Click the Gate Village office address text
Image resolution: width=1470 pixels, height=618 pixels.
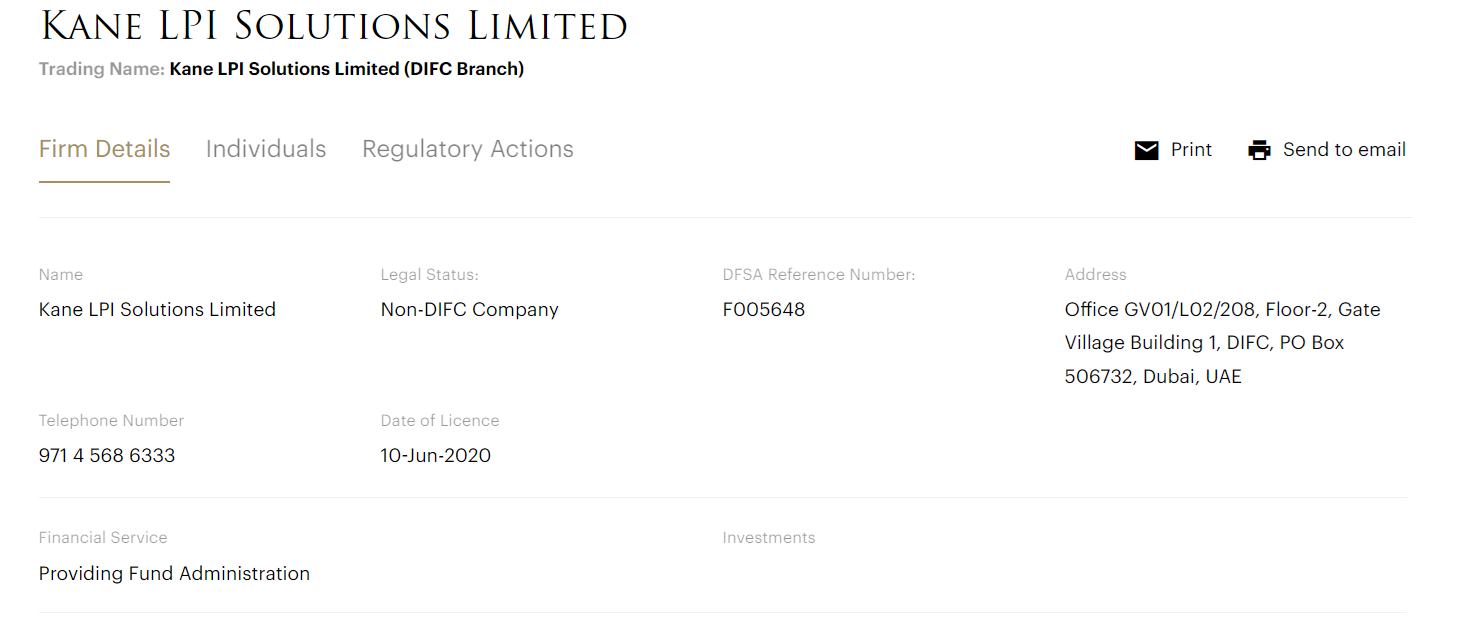1222,343
